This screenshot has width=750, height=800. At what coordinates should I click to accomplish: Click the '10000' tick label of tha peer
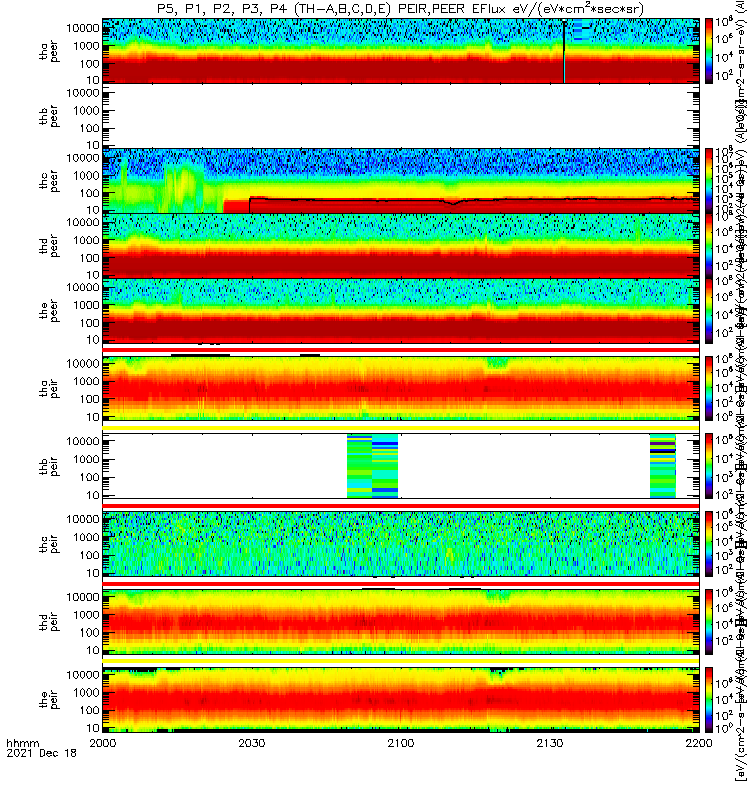pyautogui.click(x=83, y=28)
